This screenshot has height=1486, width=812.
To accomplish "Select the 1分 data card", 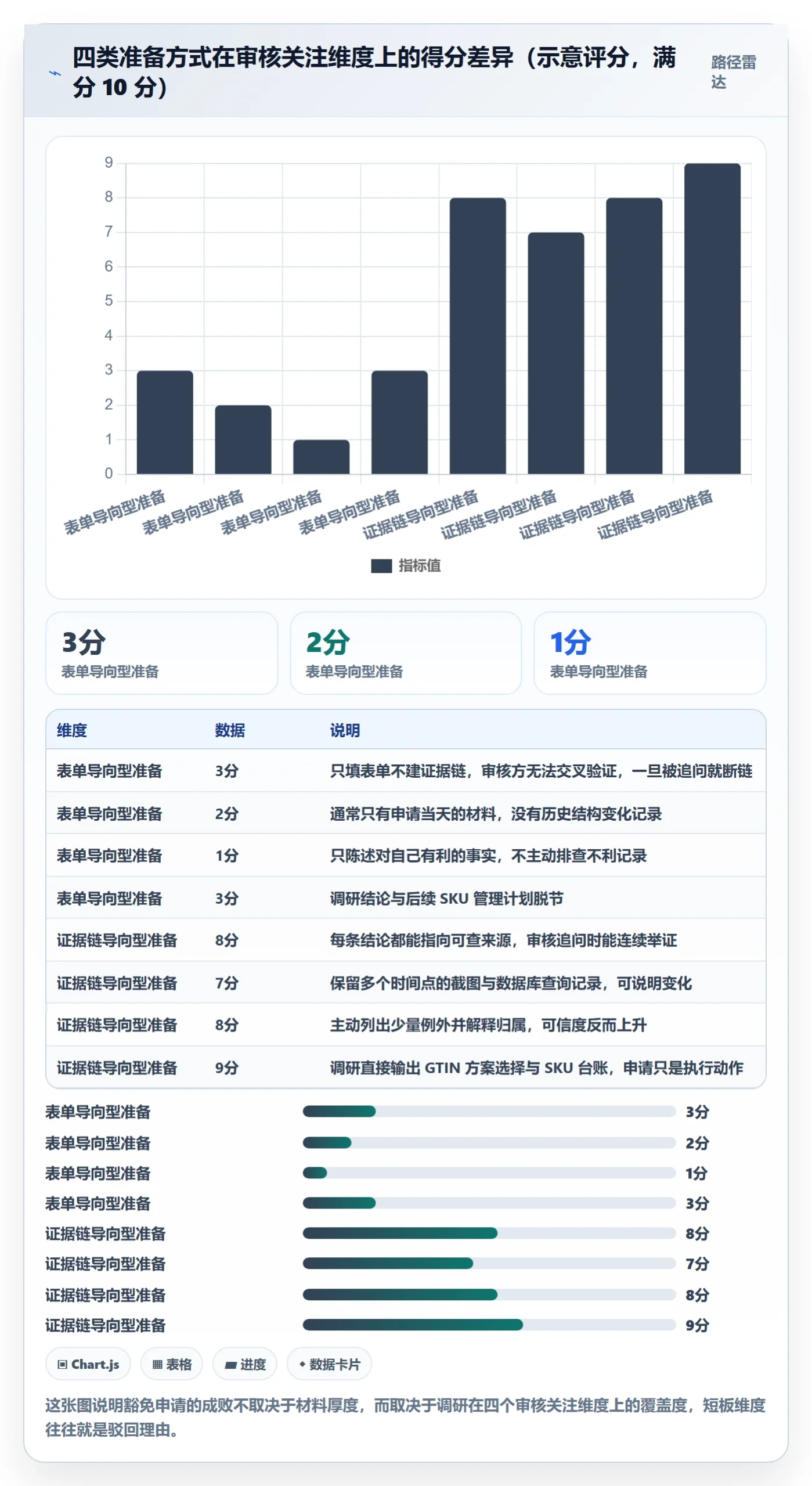I will [x=650, y=653].
